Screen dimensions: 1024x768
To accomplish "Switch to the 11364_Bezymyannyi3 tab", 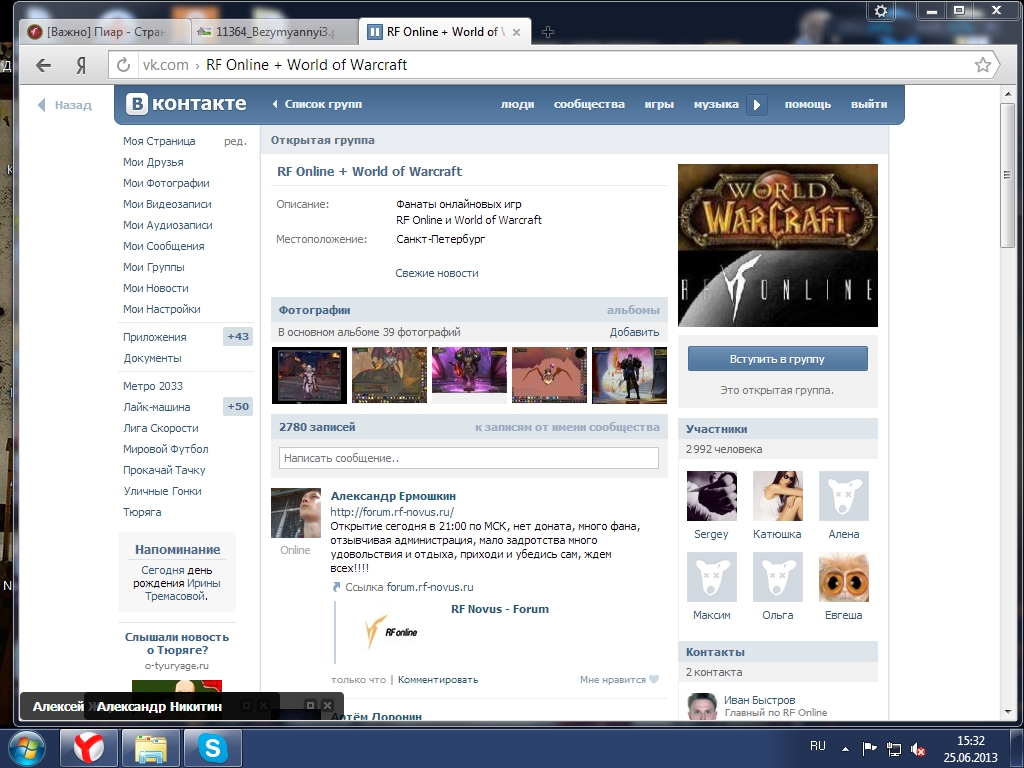I will pyautogui.click(x=274, y=32).
